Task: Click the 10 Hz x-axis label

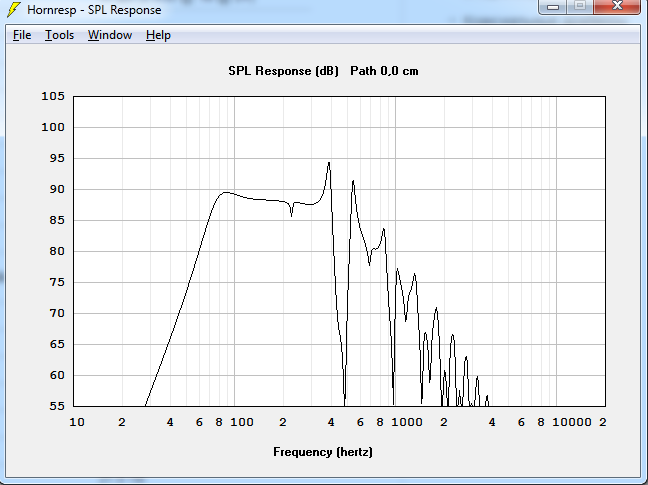Action: 77,422
